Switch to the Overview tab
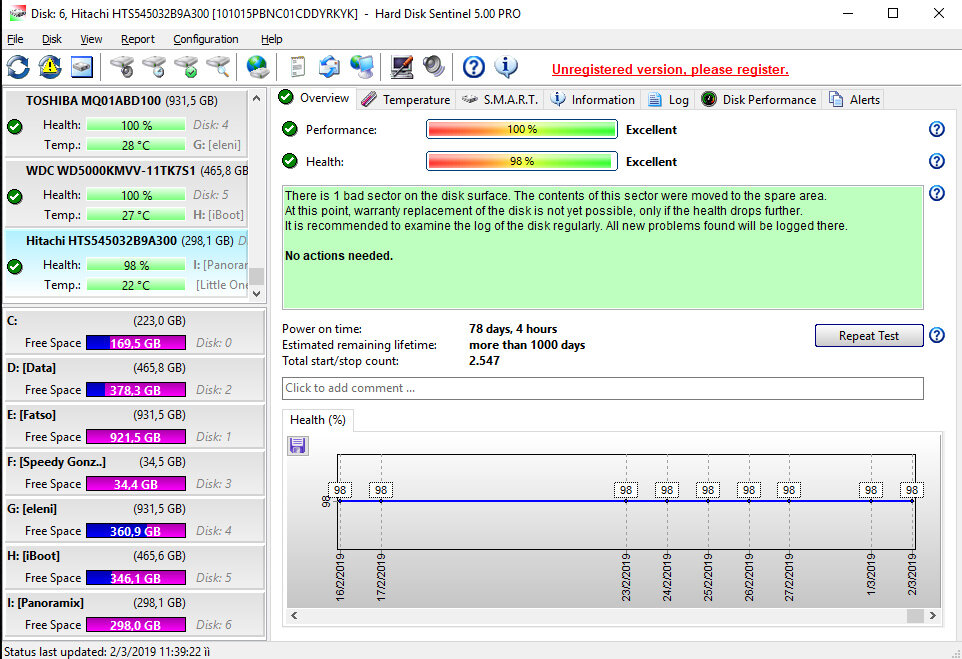The image size is (962, 659). (x=314, y=98)
